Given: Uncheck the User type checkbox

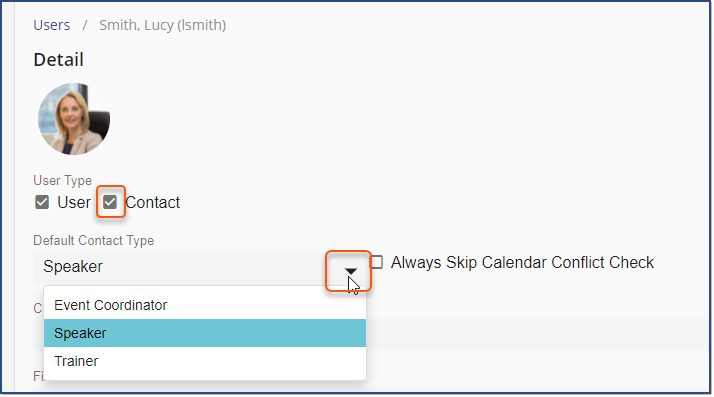Looking at the screenshot, I should click(x=42, y=202).
